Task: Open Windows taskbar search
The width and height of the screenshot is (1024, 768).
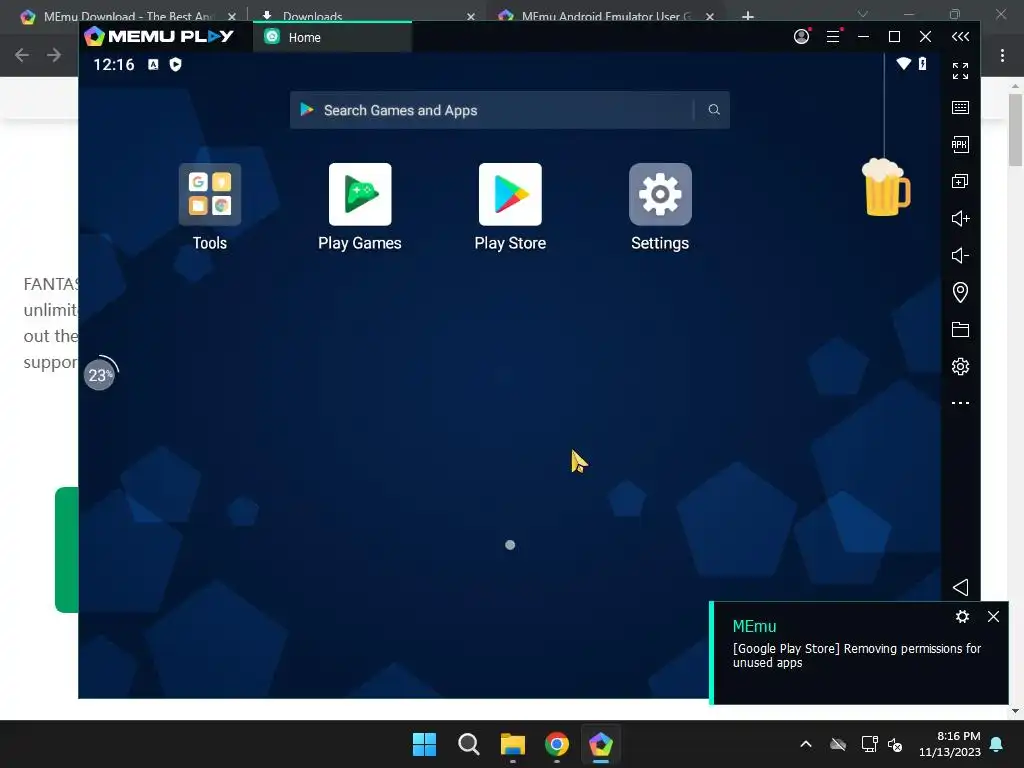Action: coord(468,744)
